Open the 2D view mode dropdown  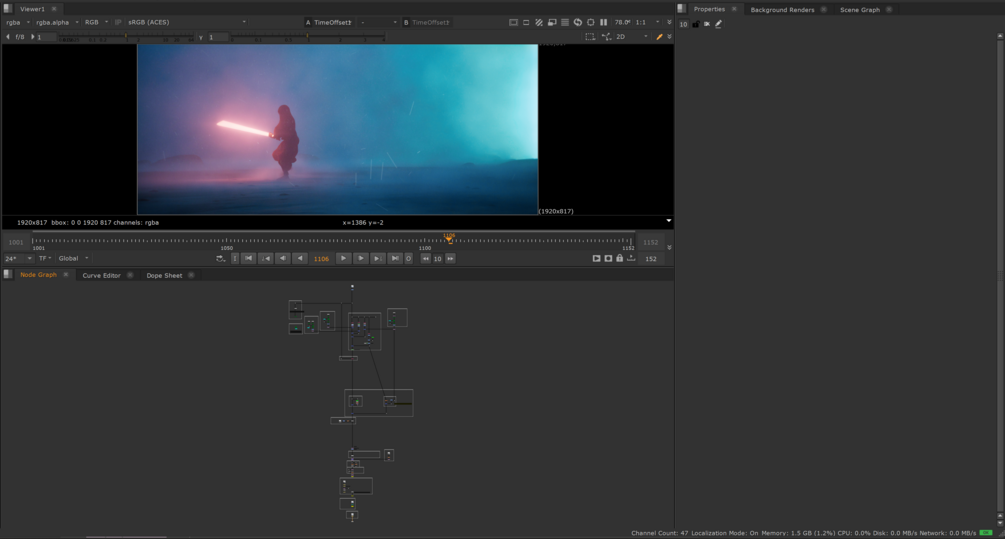(631, 37)
